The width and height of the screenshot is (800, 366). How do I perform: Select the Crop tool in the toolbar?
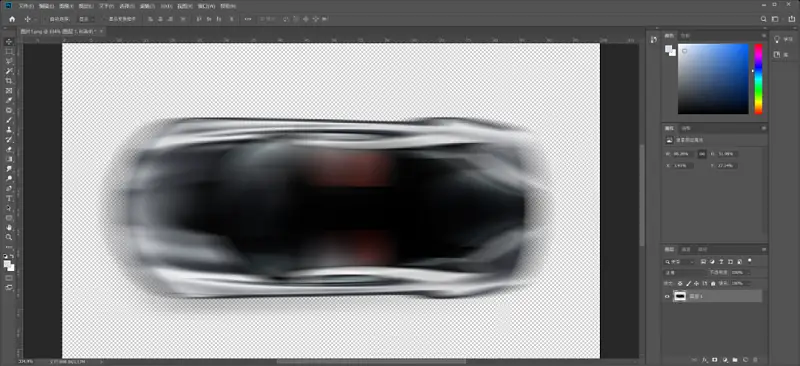(9, 81)
